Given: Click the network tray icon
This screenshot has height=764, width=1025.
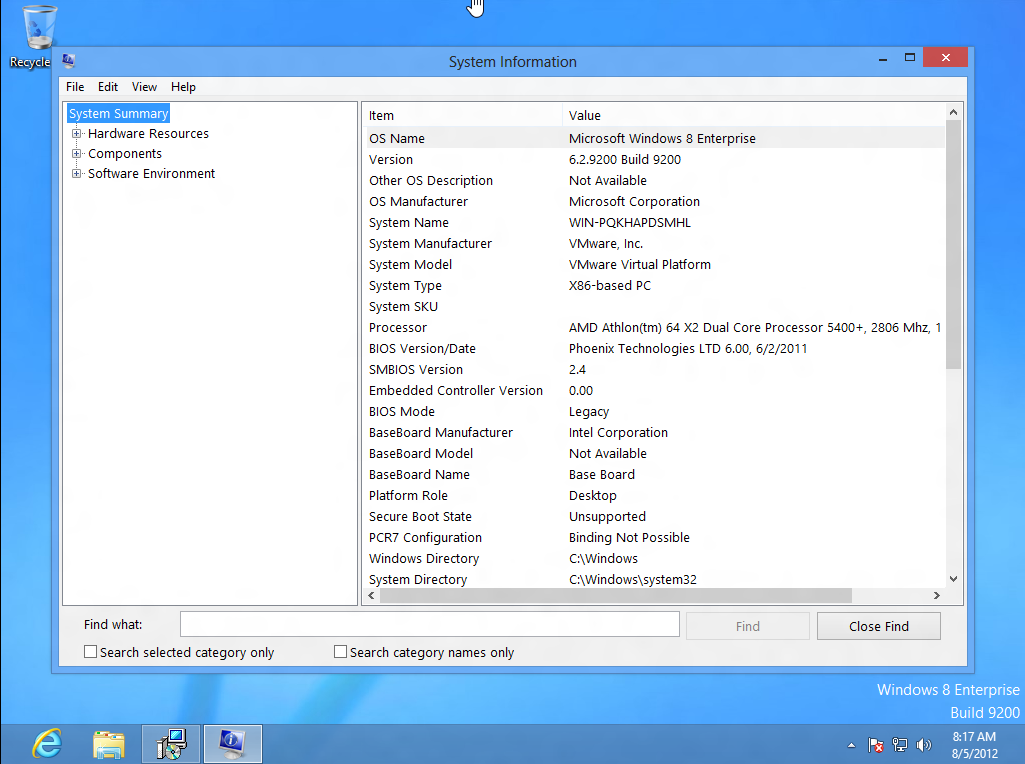Looking at the screenshot, I should tap(899, 744).
